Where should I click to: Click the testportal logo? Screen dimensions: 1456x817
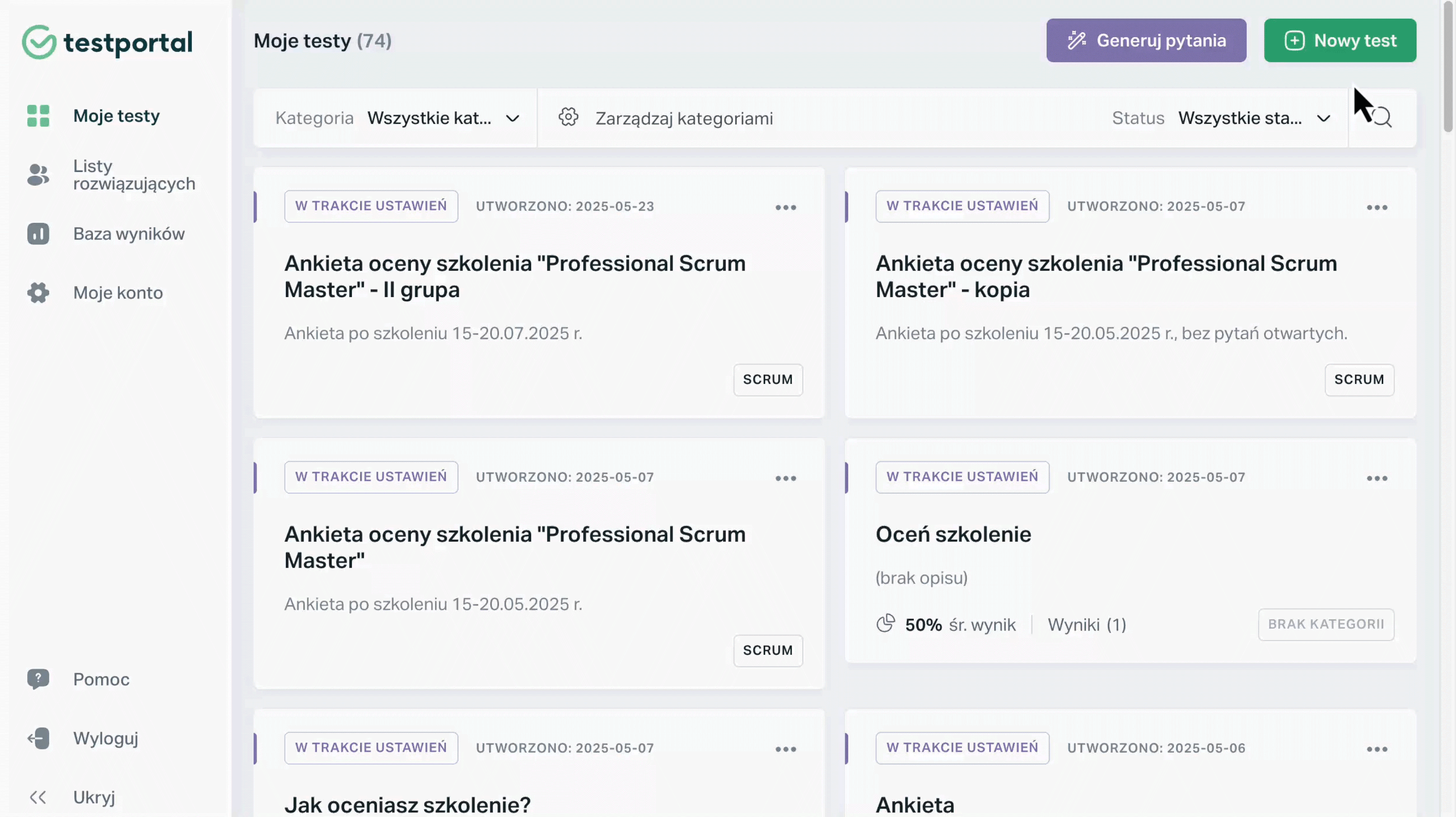tap(107, 42)
